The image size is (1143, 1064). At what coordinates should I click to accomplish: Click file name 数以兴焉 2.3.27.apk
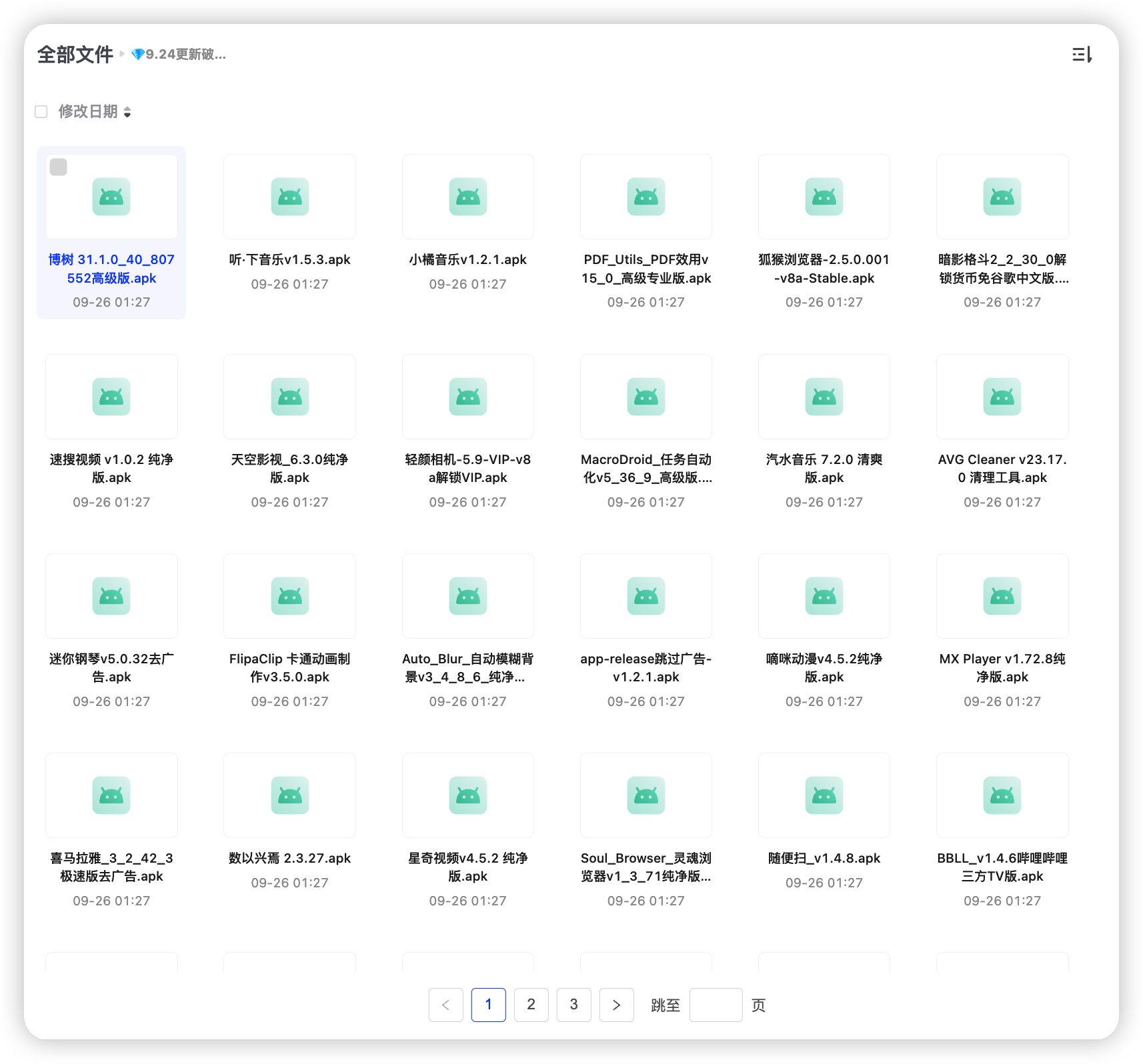(290, 858)
